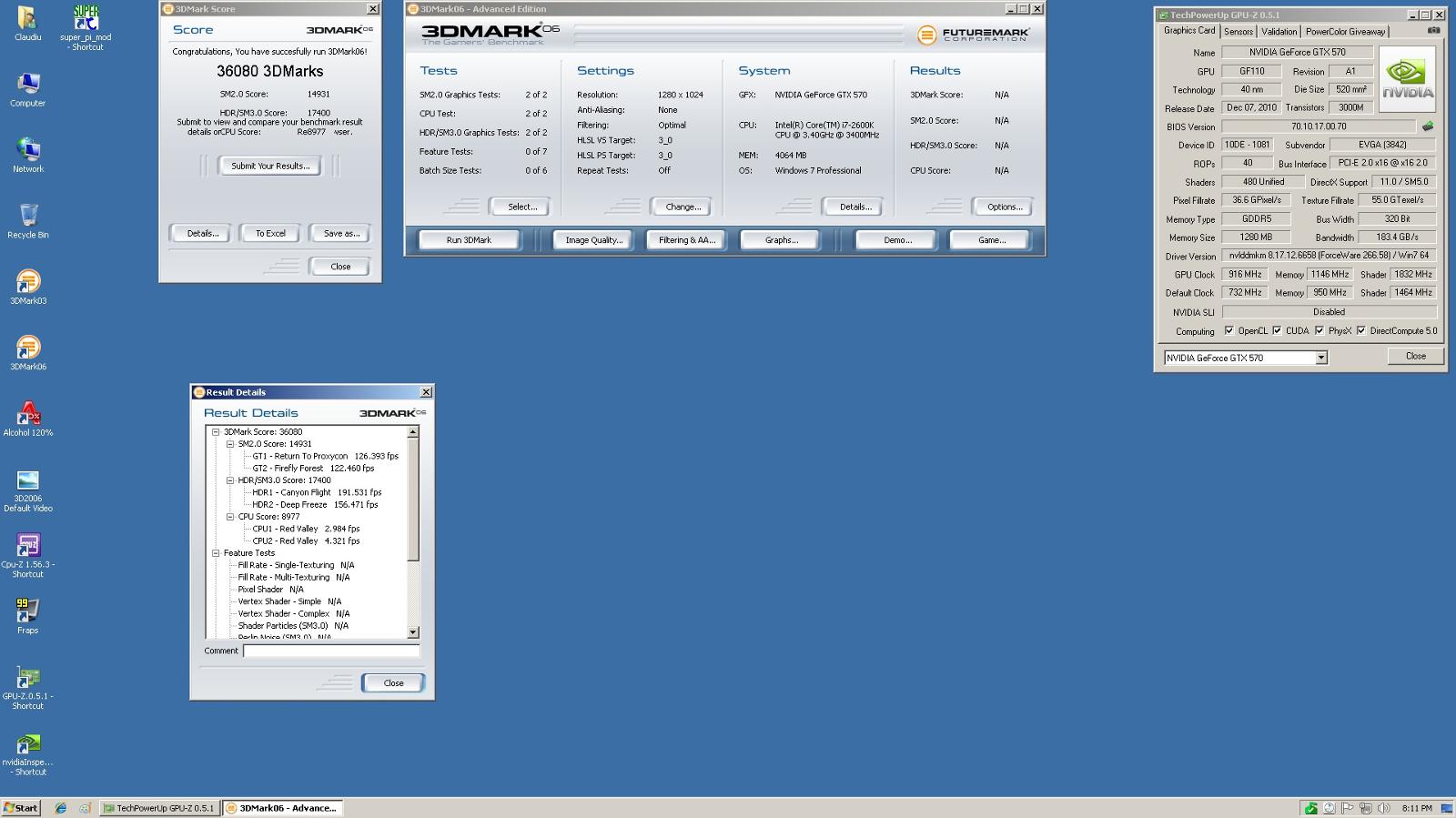Launch Internet Explorer from quick launch
Viewport: 1456px width, 818px height.
coord(61,808)
